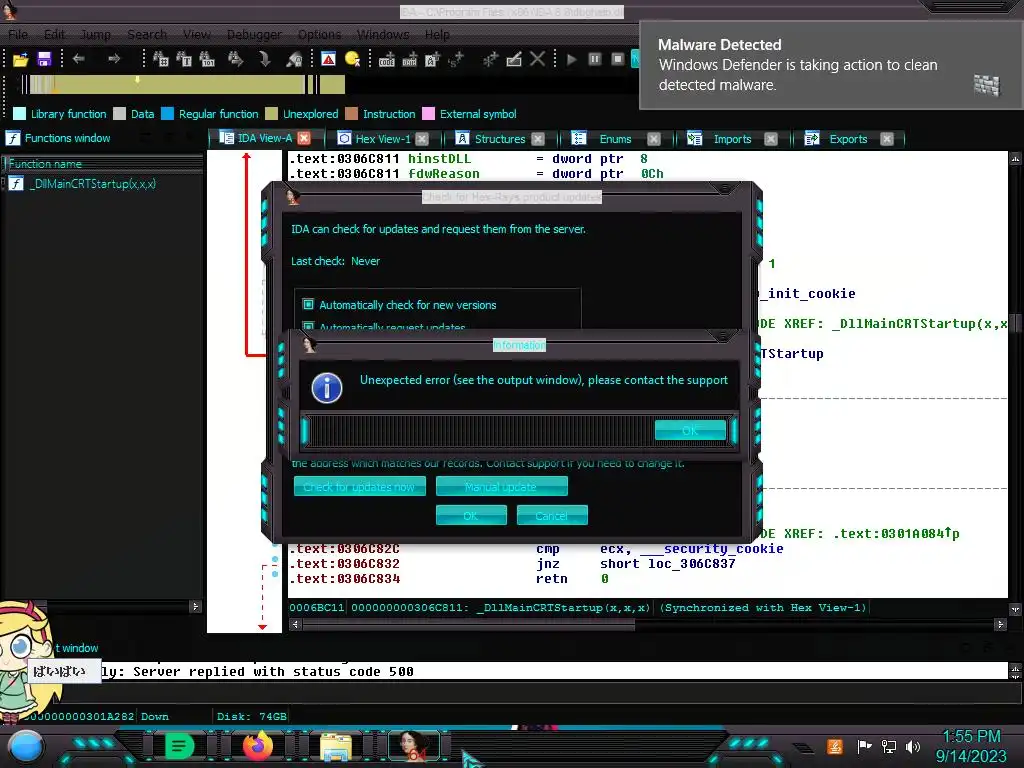The image size is (1024, 768).
Task: Open the Help menu
Action: pyautogui.click(x=437, y=34)
